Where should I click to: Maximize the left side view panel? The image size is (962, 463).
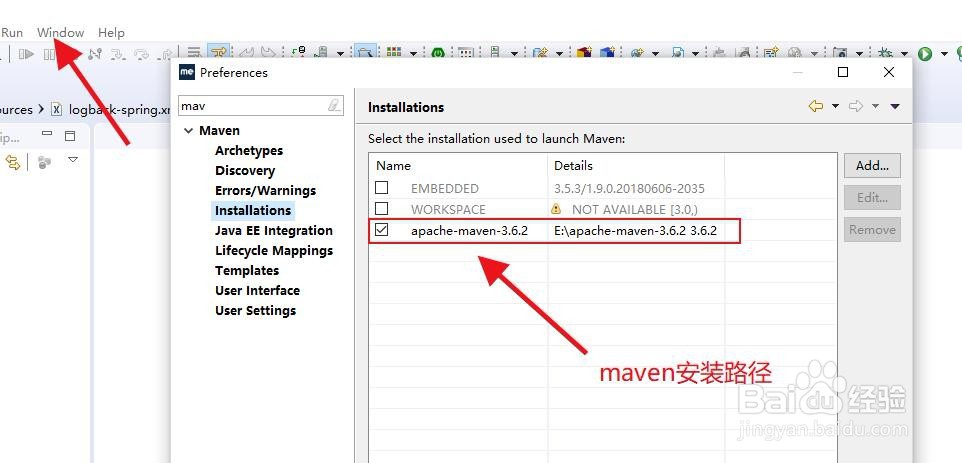click(x=70, y=136)
